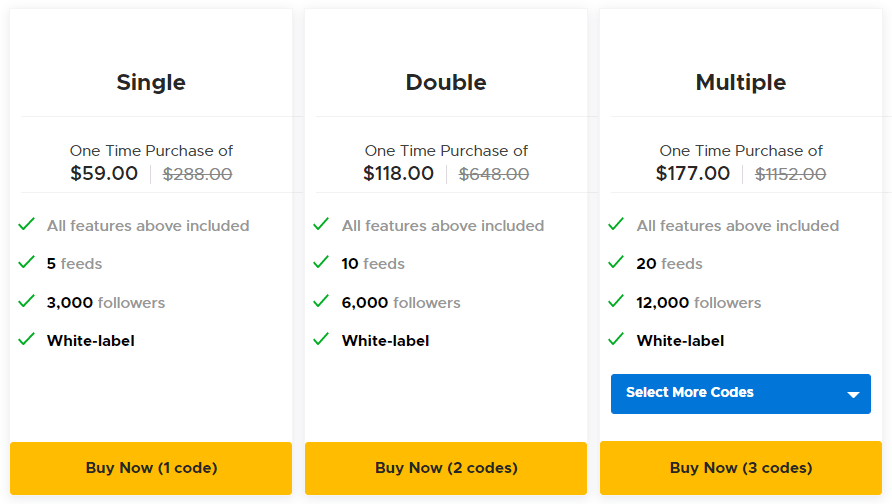Click the White-label checkmark in Single plan

[x=27, y=339]
